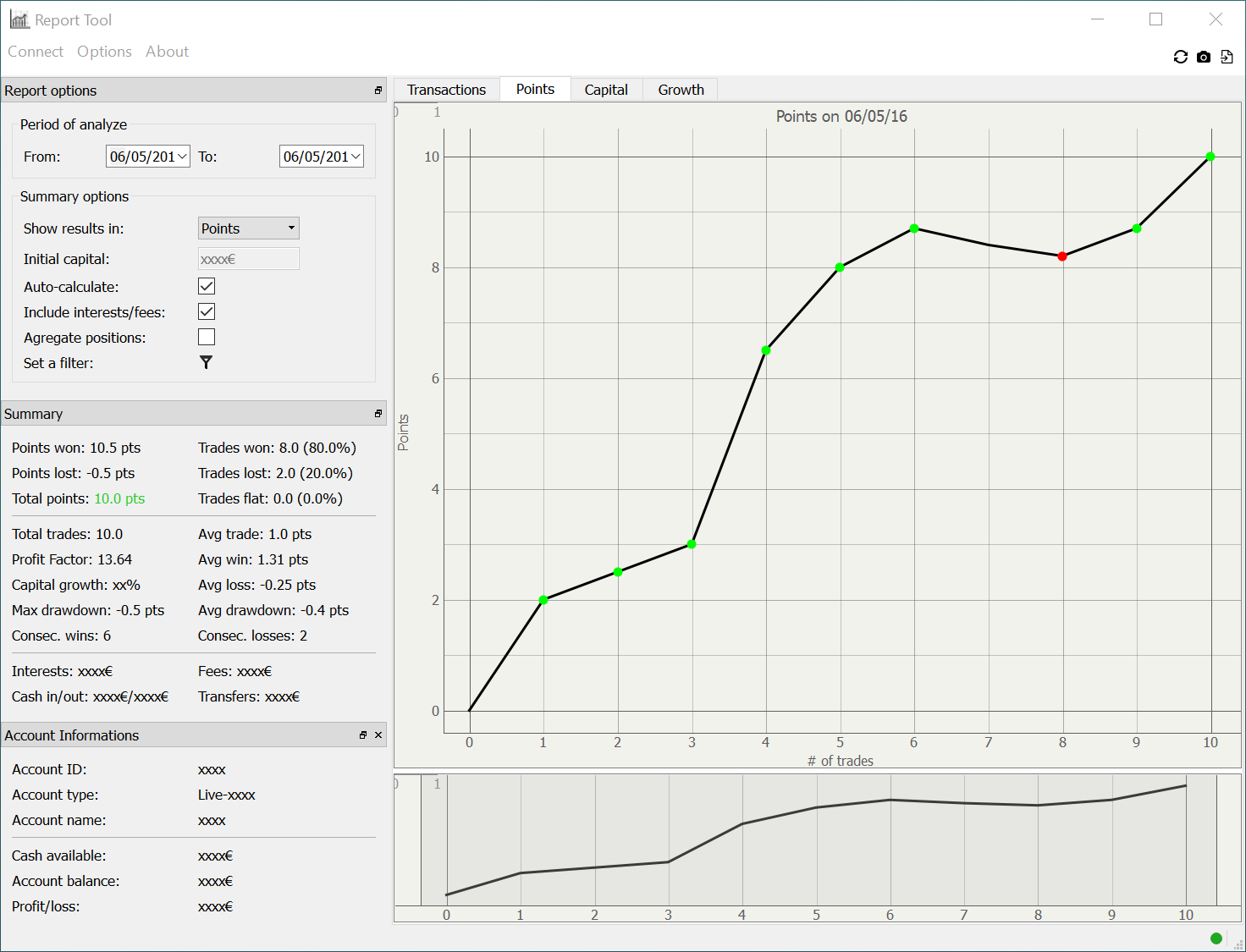Click the 'Live-xxxx' account type value
This screenshot has width=1246, height=952.
point(227,795)
